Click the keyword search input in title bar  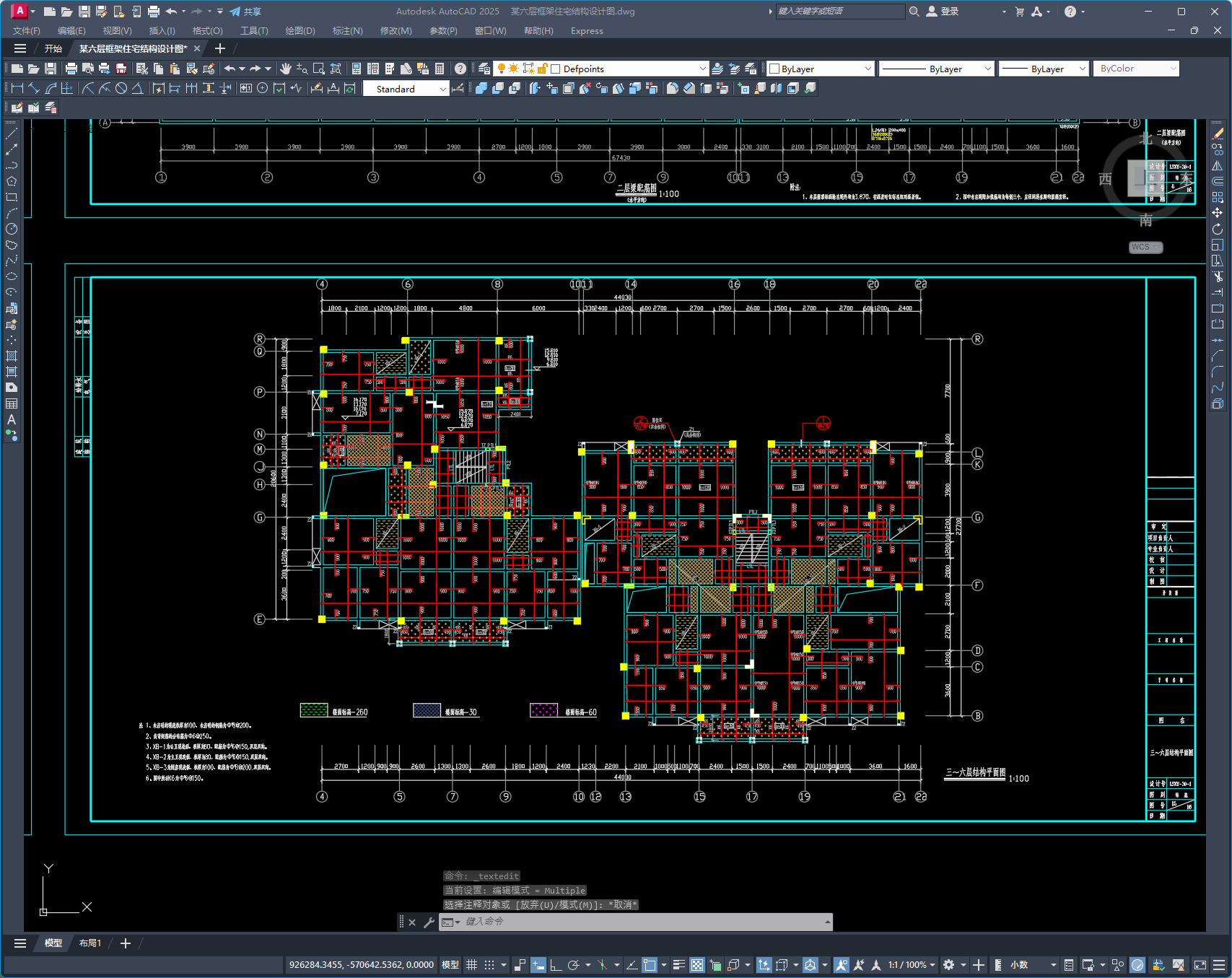coord(840,12)
